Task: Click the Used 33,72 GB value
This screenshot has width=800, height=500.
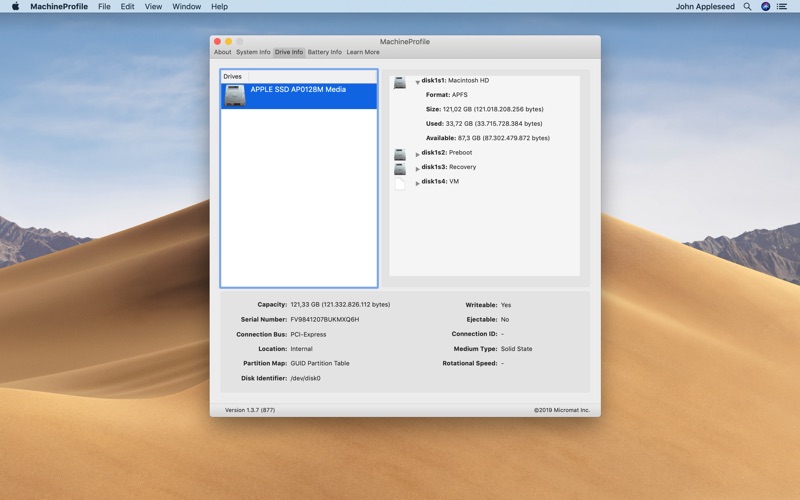Action: (494, 123)
